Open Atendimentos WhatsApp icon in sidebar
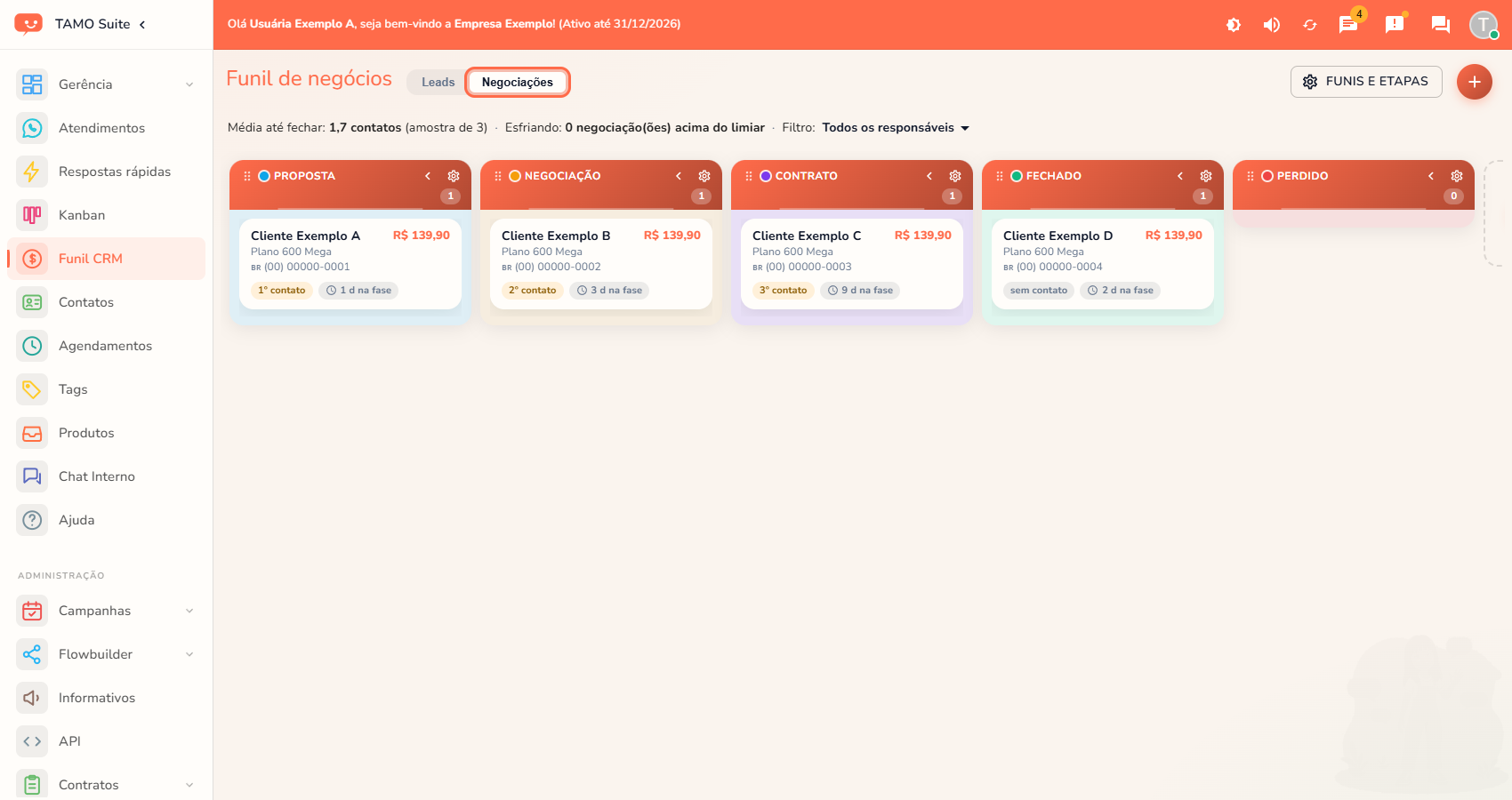The image size is (1512, 800). 32,128
